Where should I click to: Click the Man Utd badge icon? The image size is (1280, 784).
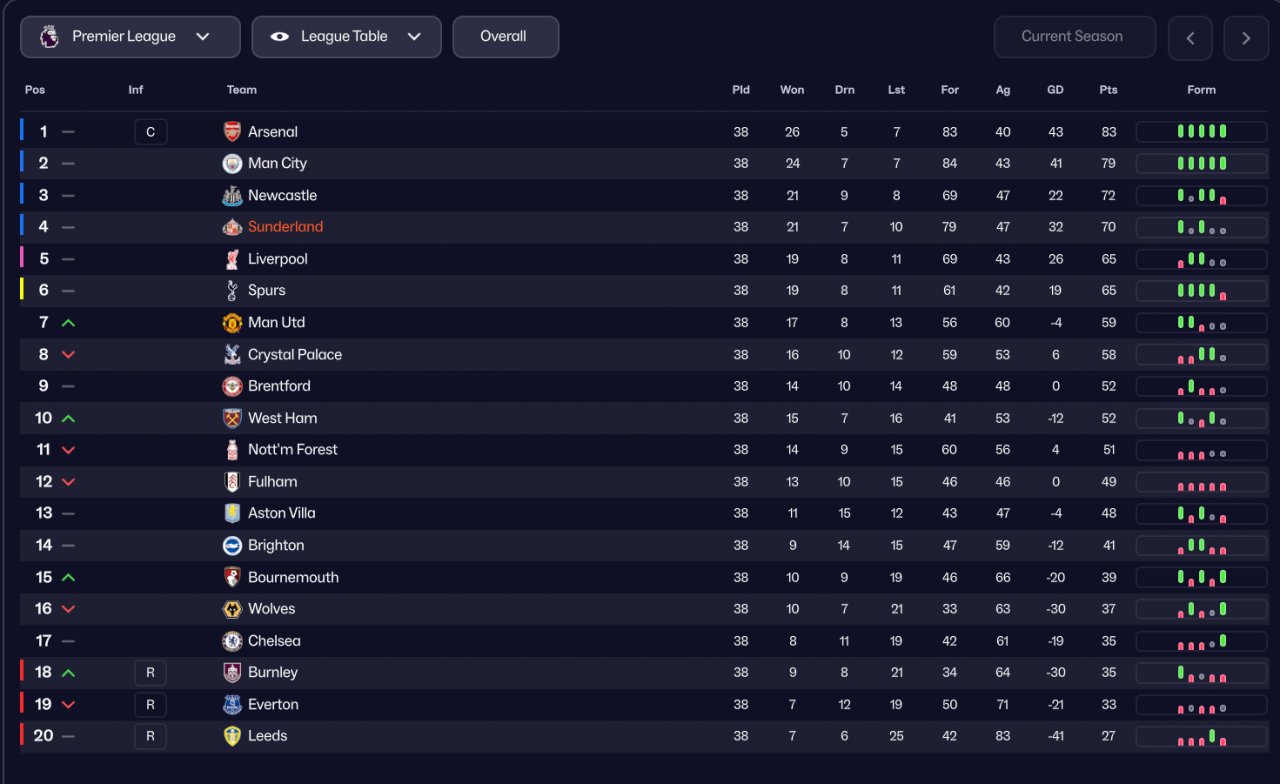point(232,323)
